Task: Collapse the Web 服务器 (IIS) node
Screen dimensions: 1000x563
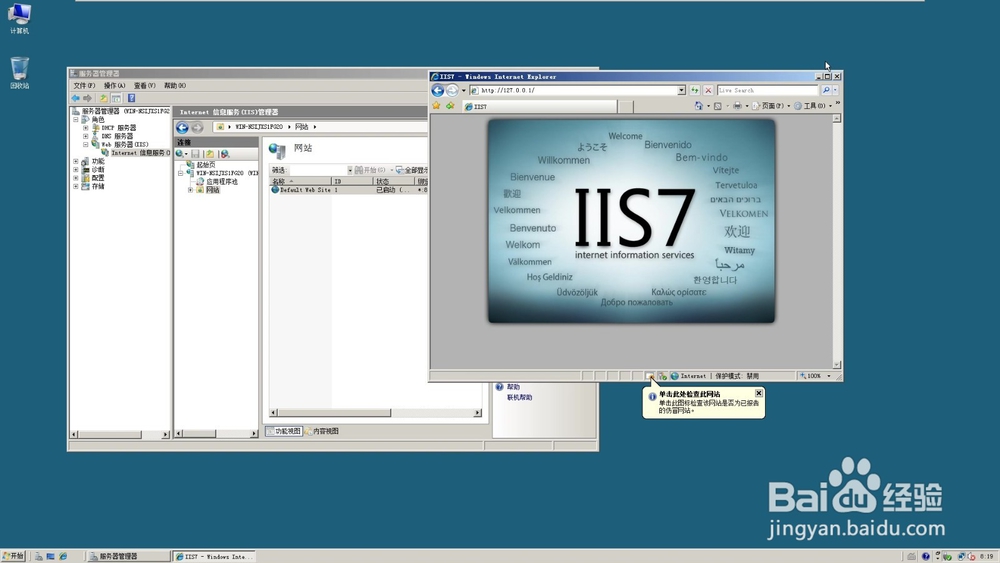Action: click(85, 144)
